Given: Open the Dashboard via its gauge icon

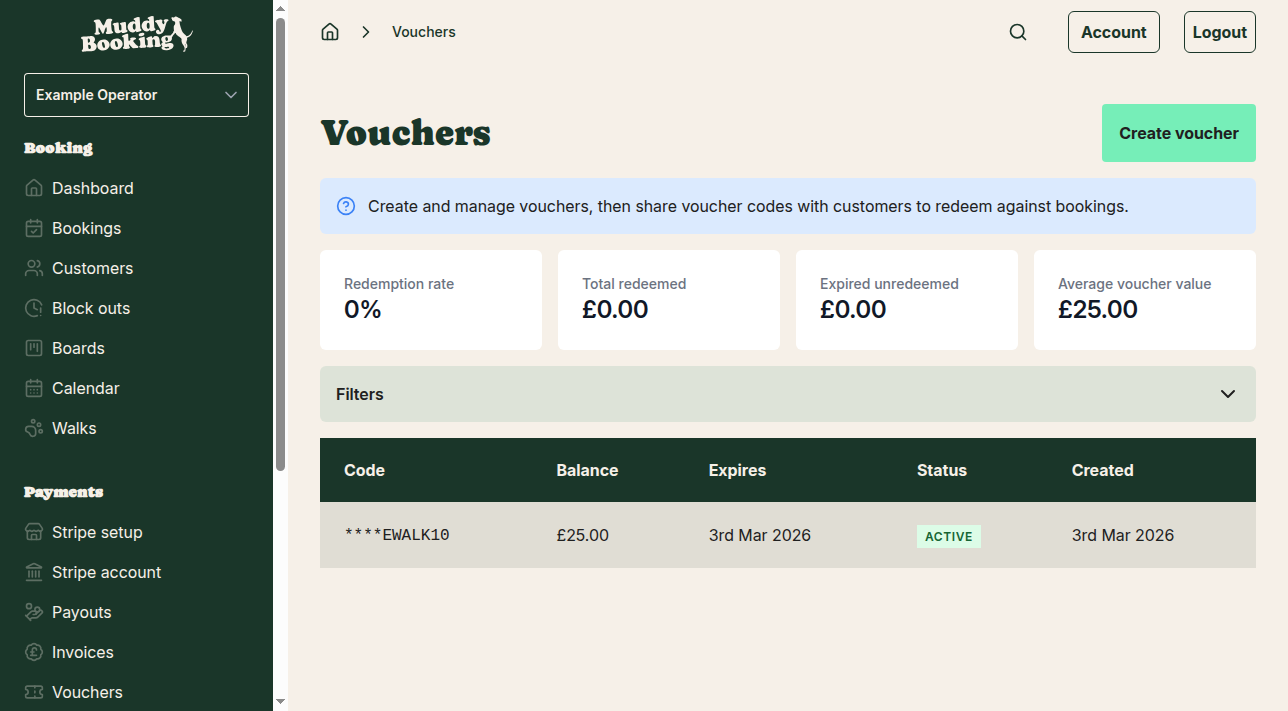Looking at the screenshot, I should click(32, 188).
